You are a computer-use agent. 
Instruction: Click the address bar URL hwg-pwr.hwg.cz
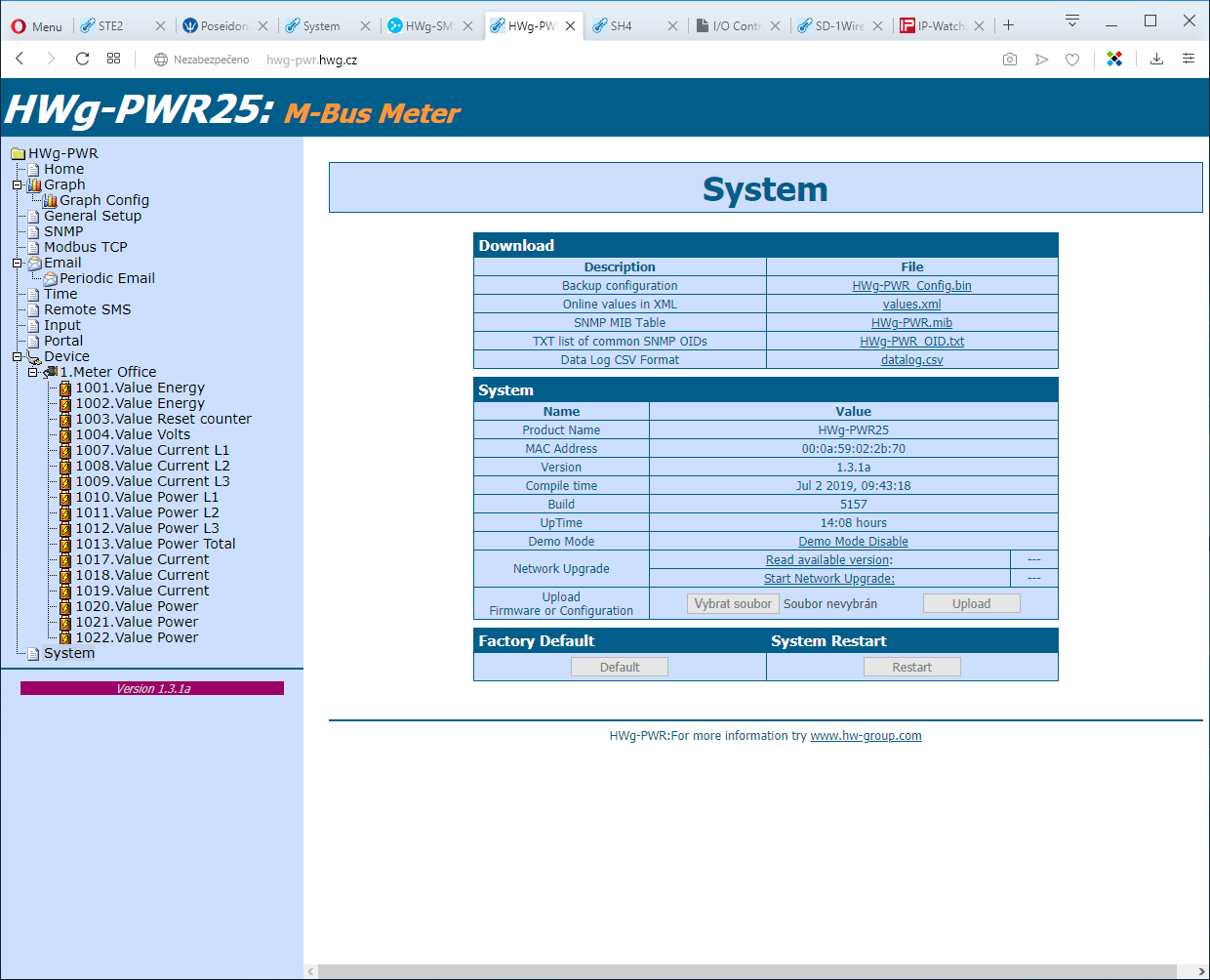[311, 60]
